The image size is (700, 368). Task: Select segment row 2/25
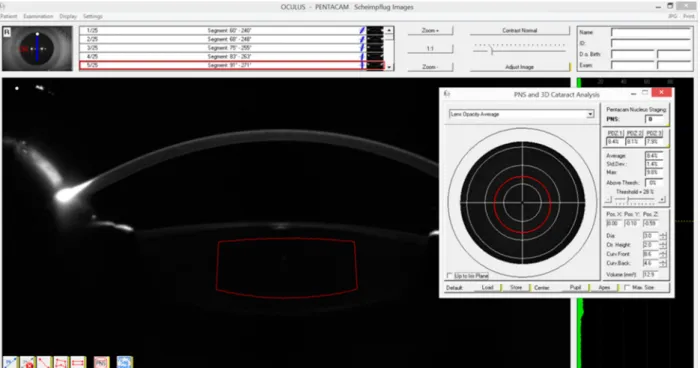[x=232, y=39]
